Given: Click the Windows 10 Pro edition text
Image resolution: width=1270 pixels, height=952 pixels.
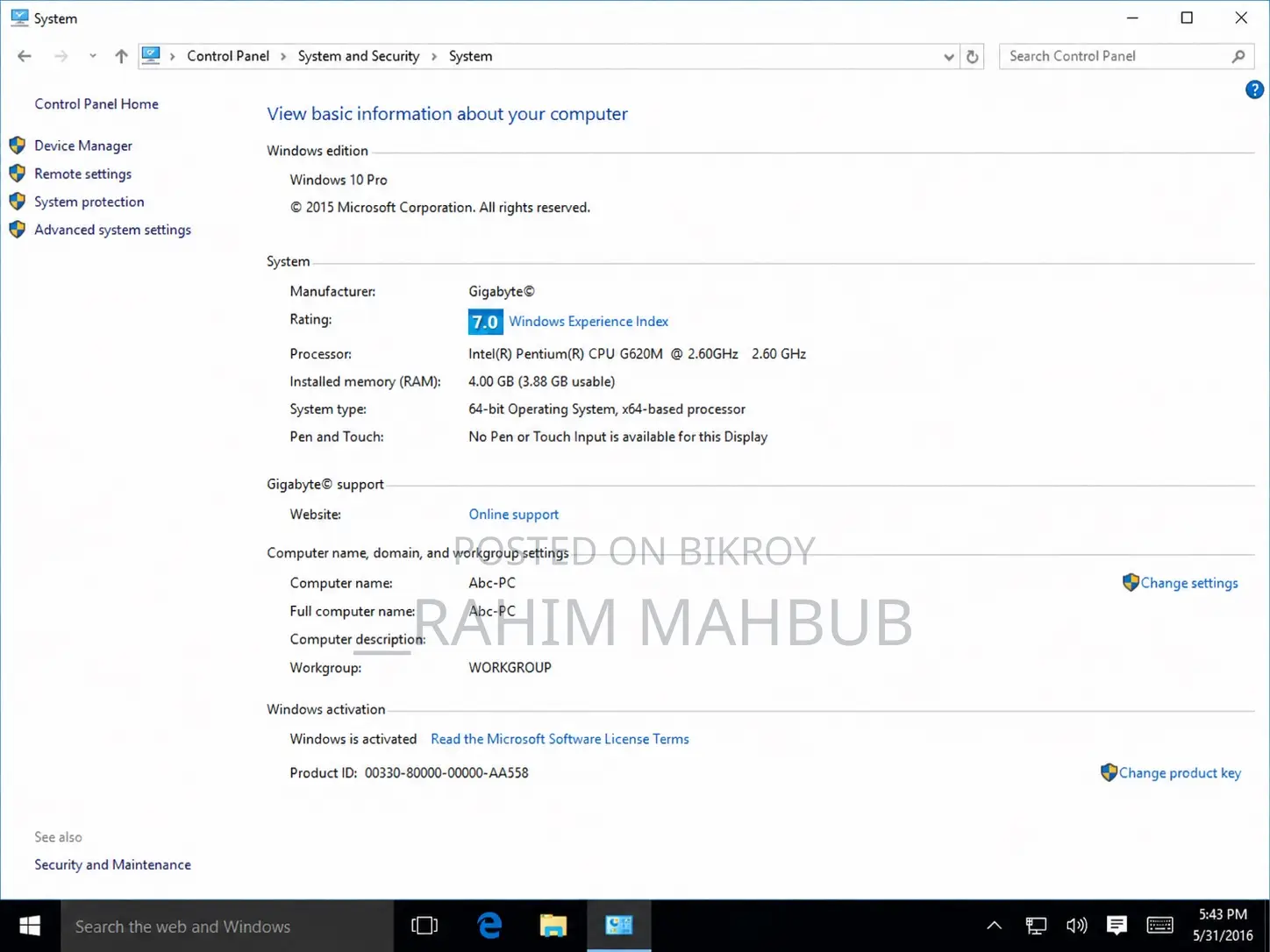Looking at the screenshot, I should (x=339, y=180).
